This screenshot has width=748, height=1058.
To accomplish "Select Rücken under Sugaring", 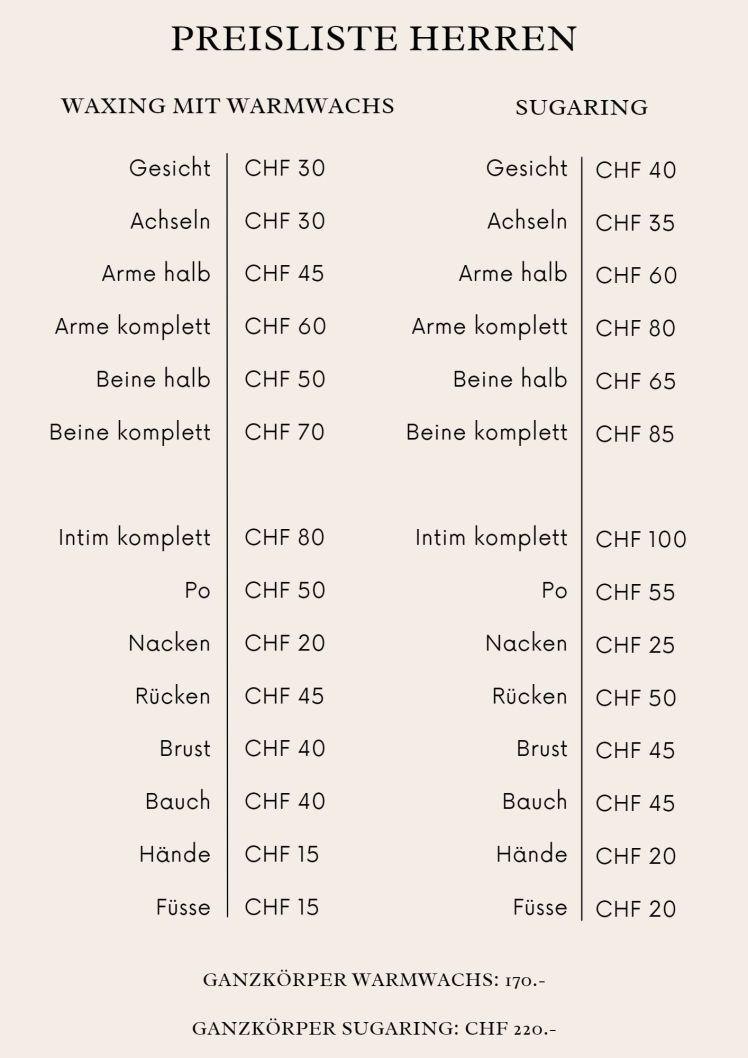I will pos(529,696).
